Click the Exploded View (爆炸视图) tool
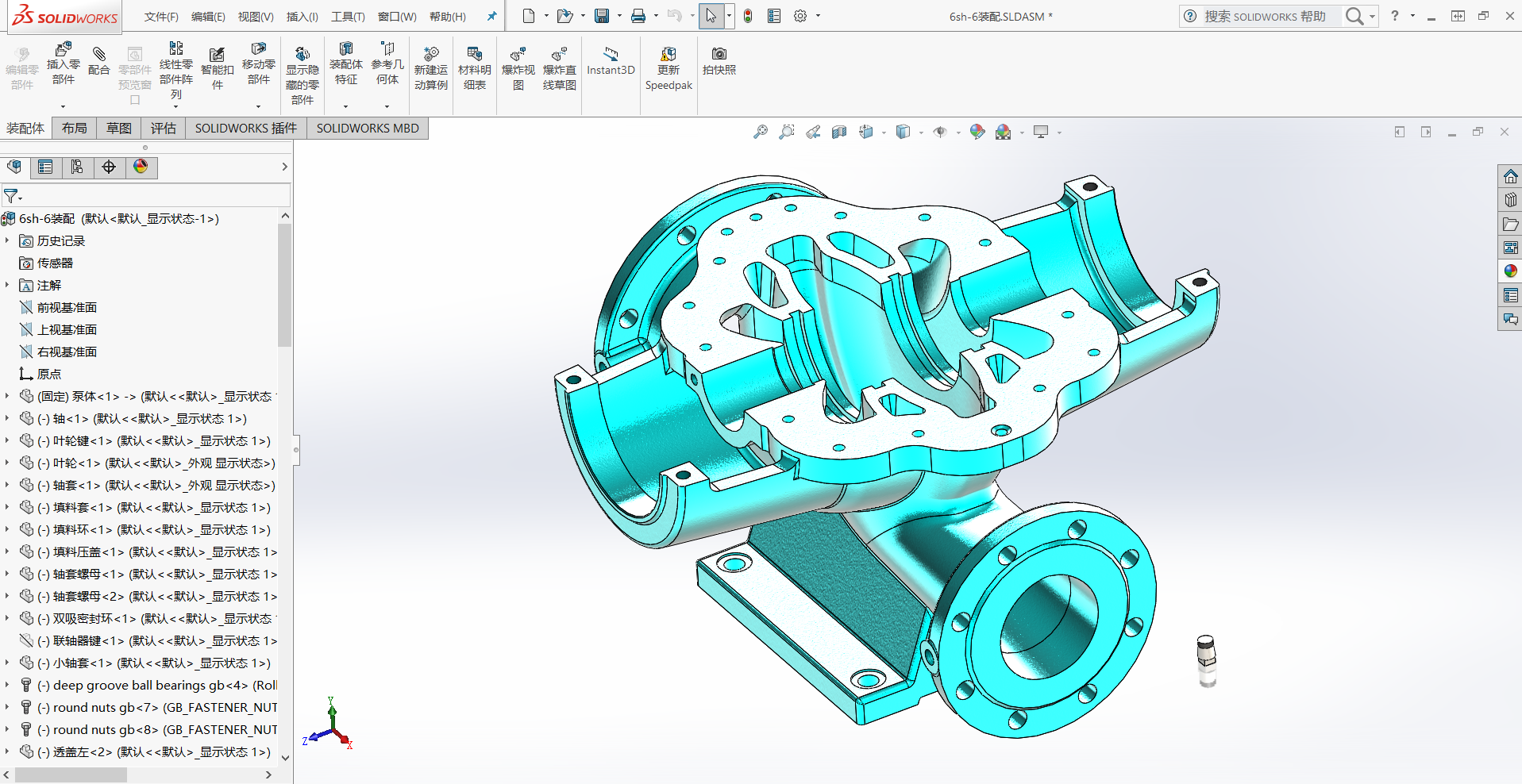Image resolution: width=1522 pixels, height=784 pixels. tap(518, 68)
